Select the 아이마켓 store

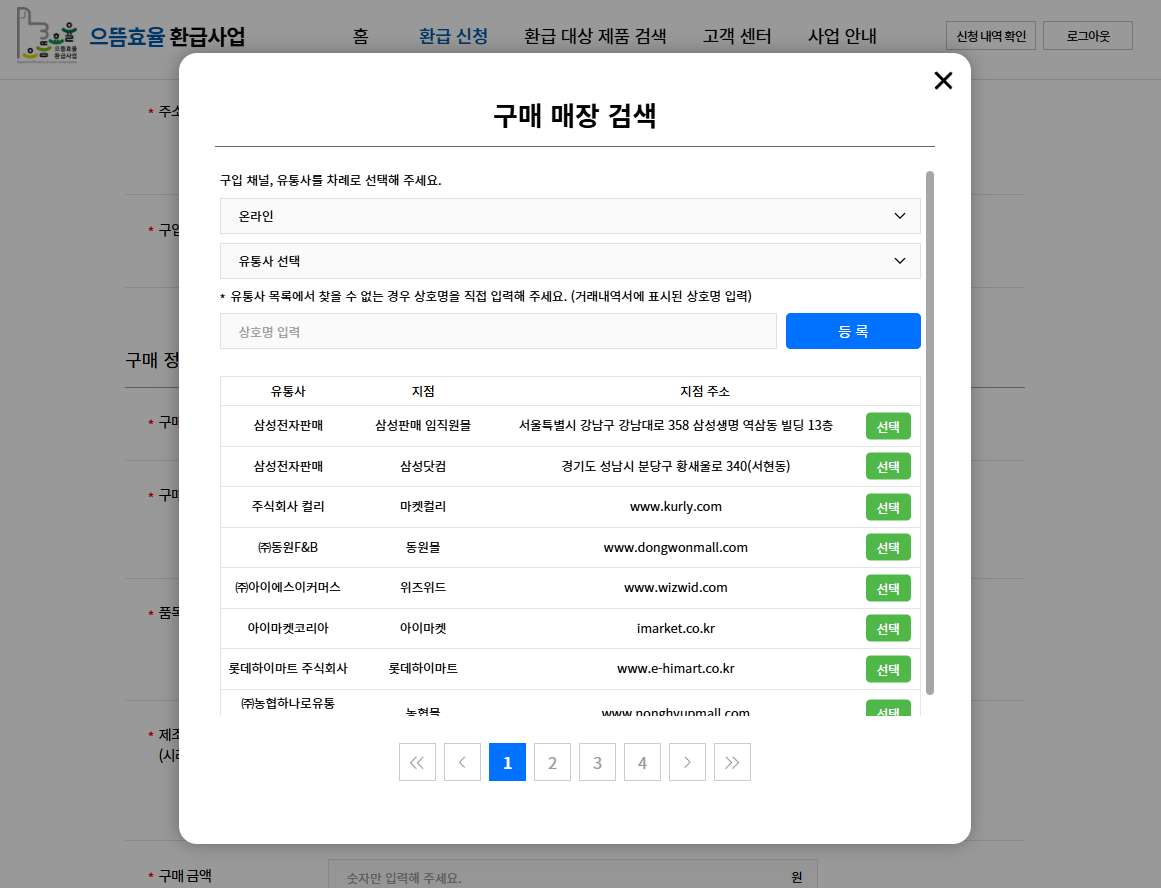click(x=888, y=628)
